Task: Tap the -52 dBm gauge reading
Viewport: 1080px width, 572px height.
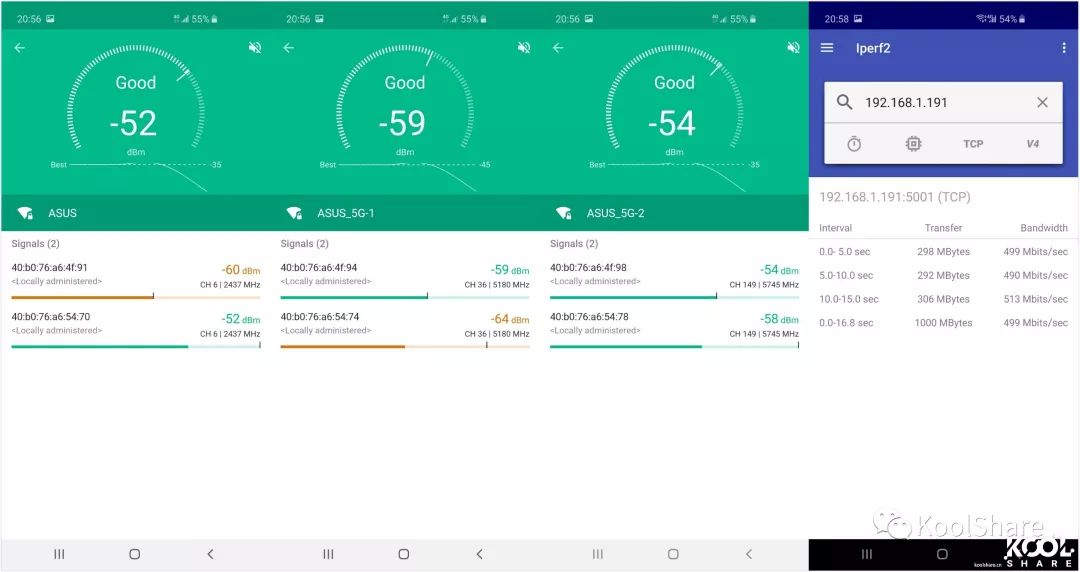Action: click(x=134, y=123)
